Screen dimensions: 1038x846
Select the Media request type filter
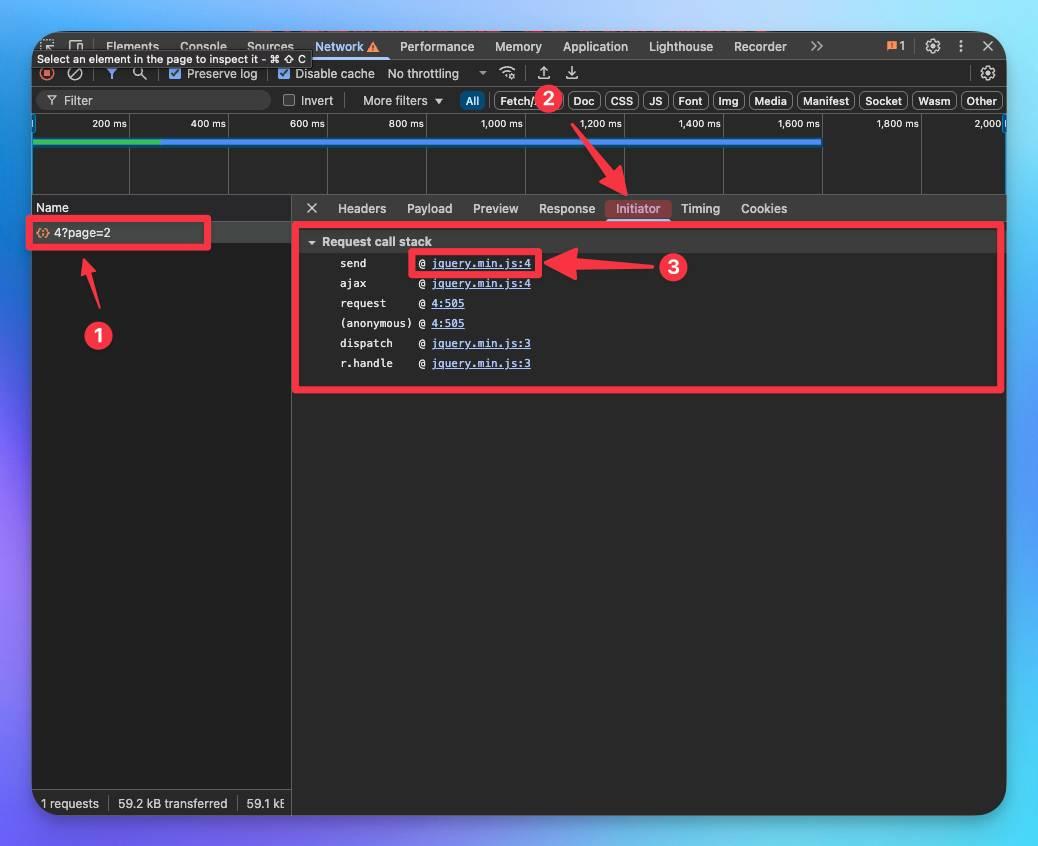[x=770, y=101]
